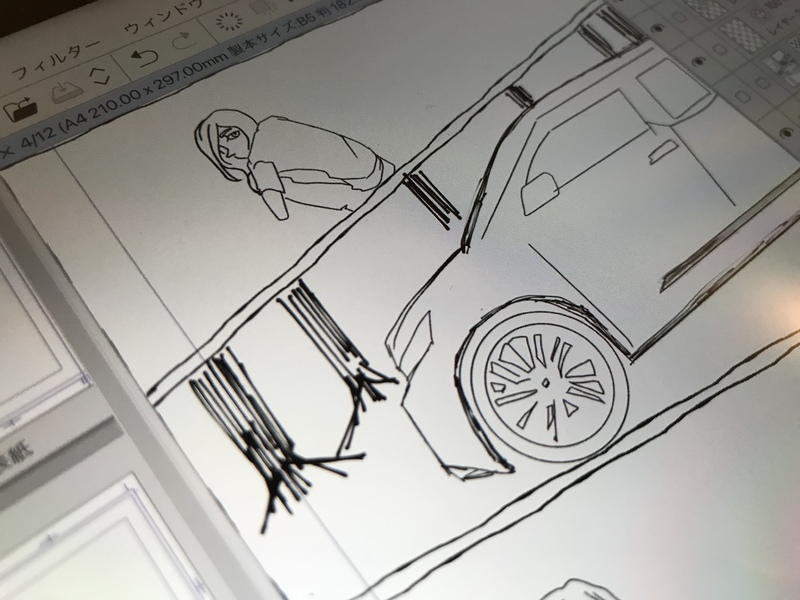The height and width of the screenshot is (600, 800).
Task: Tick the checkbox beside the topmost eye icon
Action: (680, 17)
